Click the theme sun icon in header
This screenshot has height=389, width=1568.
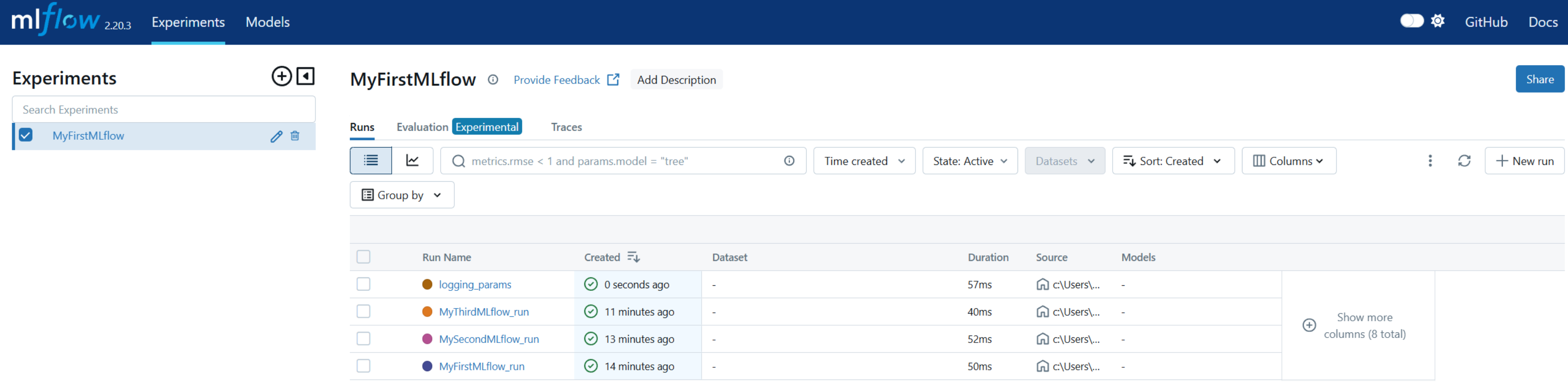[x=1437, y=21]
